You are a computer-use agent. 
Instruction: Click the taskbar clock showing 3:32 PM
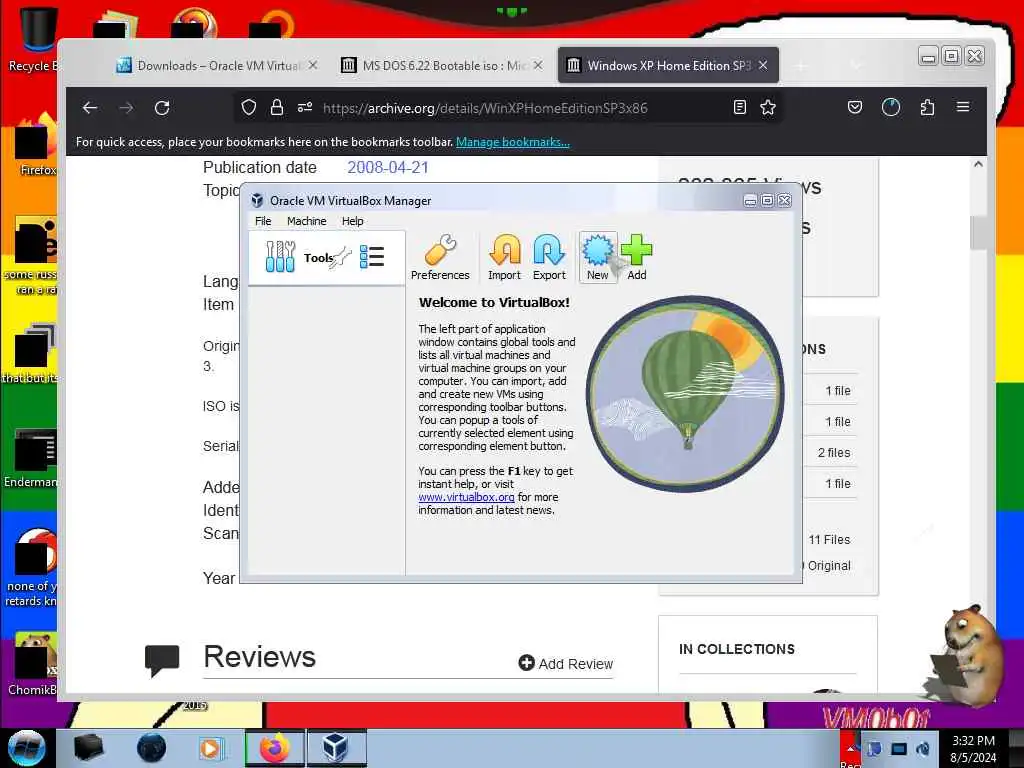[973, 748]
